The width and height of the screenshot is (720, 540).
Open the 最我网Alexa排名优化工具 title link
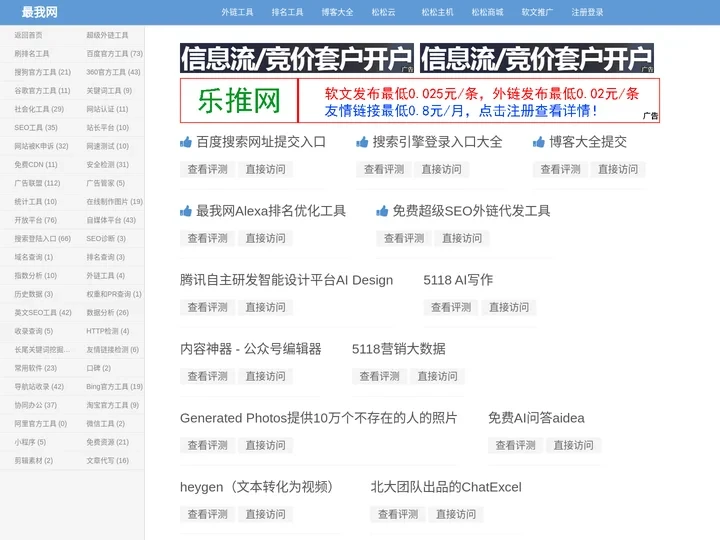[271, 211]
